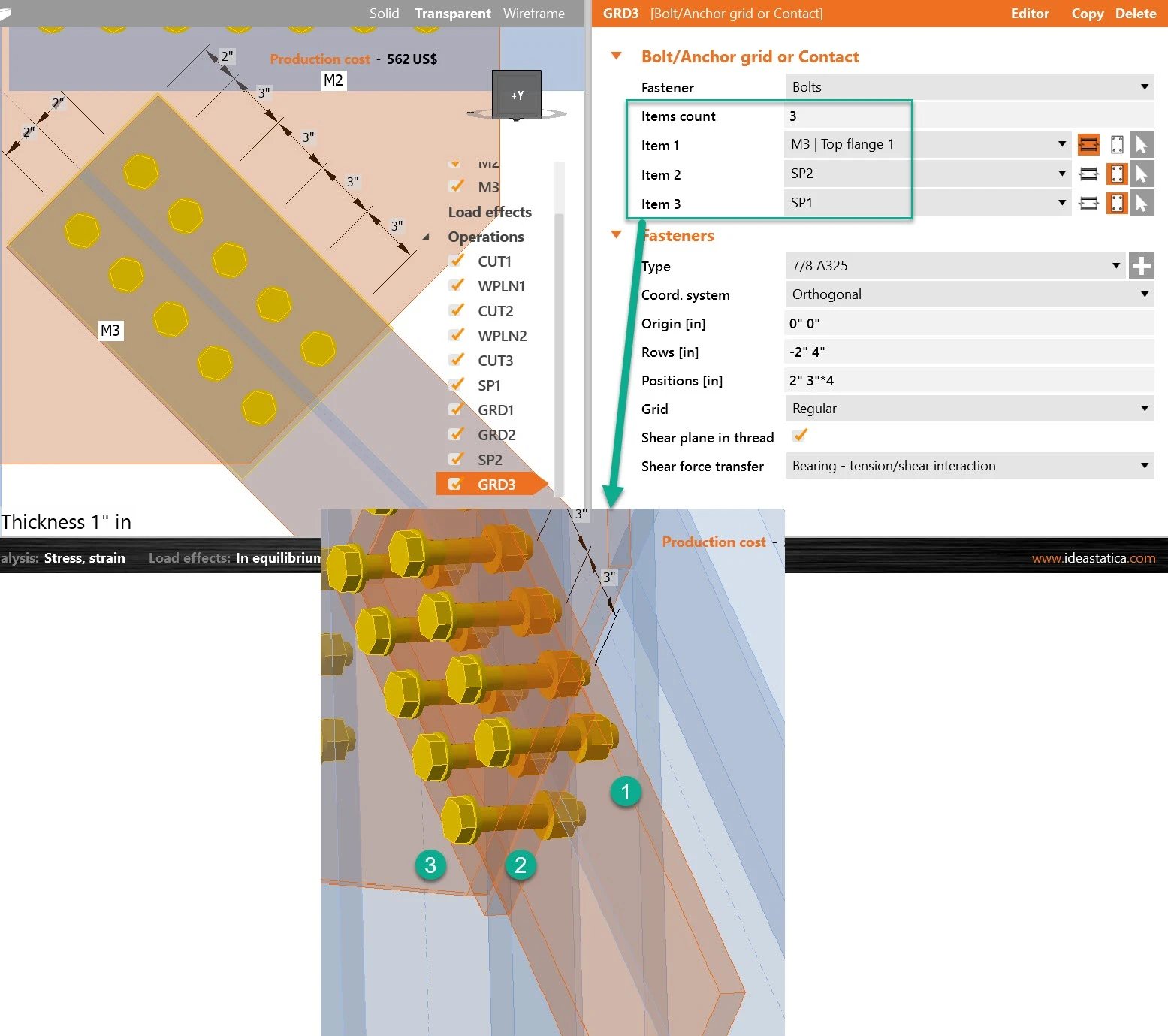Image resolution: width=1168 pixels, height=1036 pixels.
Task: Open the Fastener Bolts dropdown
Action: [969, 86]
